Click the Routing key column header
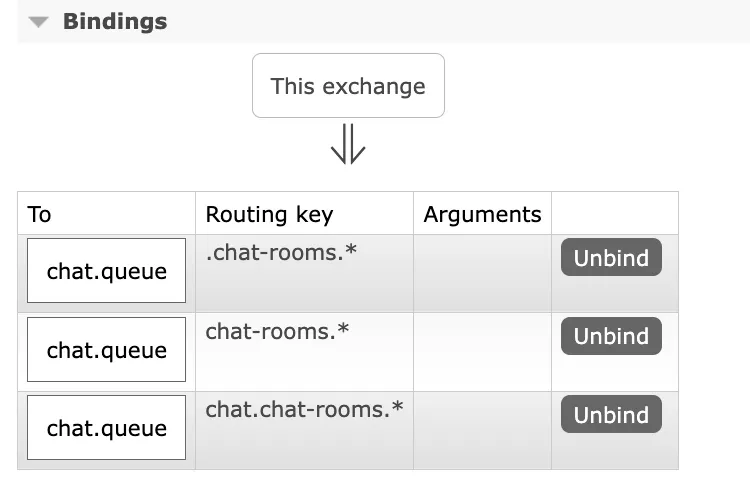This screenshot has width=750, height=504. (x=269, y=214)
